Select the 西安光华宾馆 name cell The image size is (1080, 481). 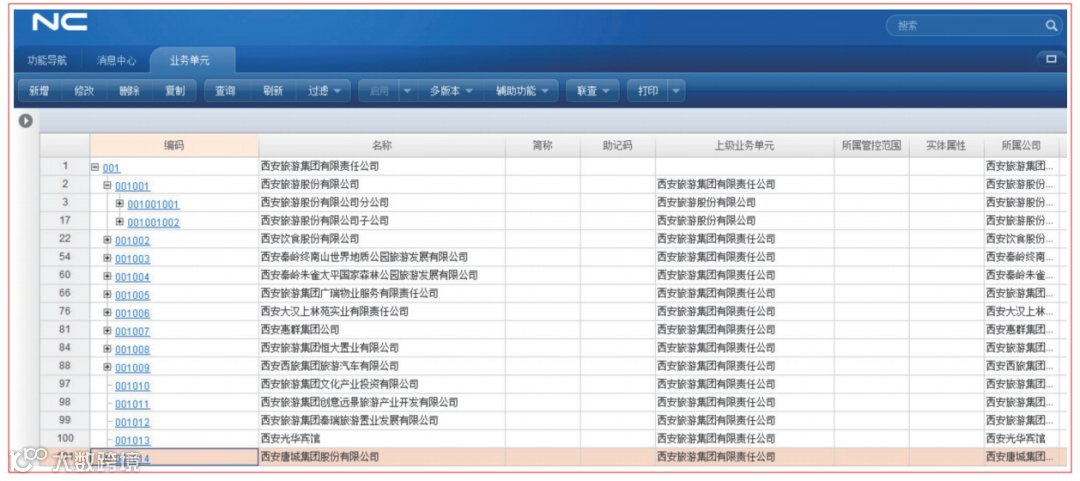382,438
